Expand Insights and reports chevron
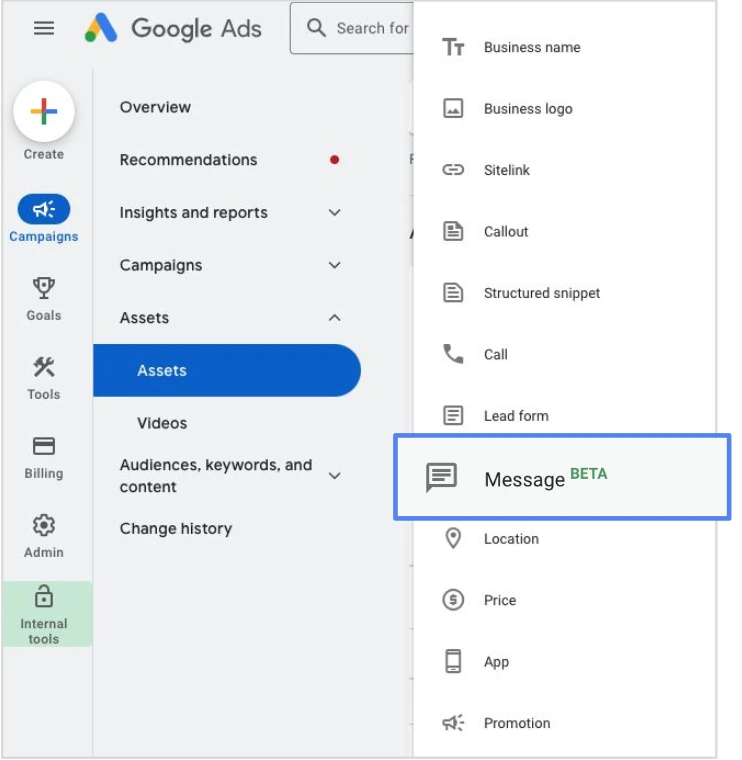 tap(334, 212)
